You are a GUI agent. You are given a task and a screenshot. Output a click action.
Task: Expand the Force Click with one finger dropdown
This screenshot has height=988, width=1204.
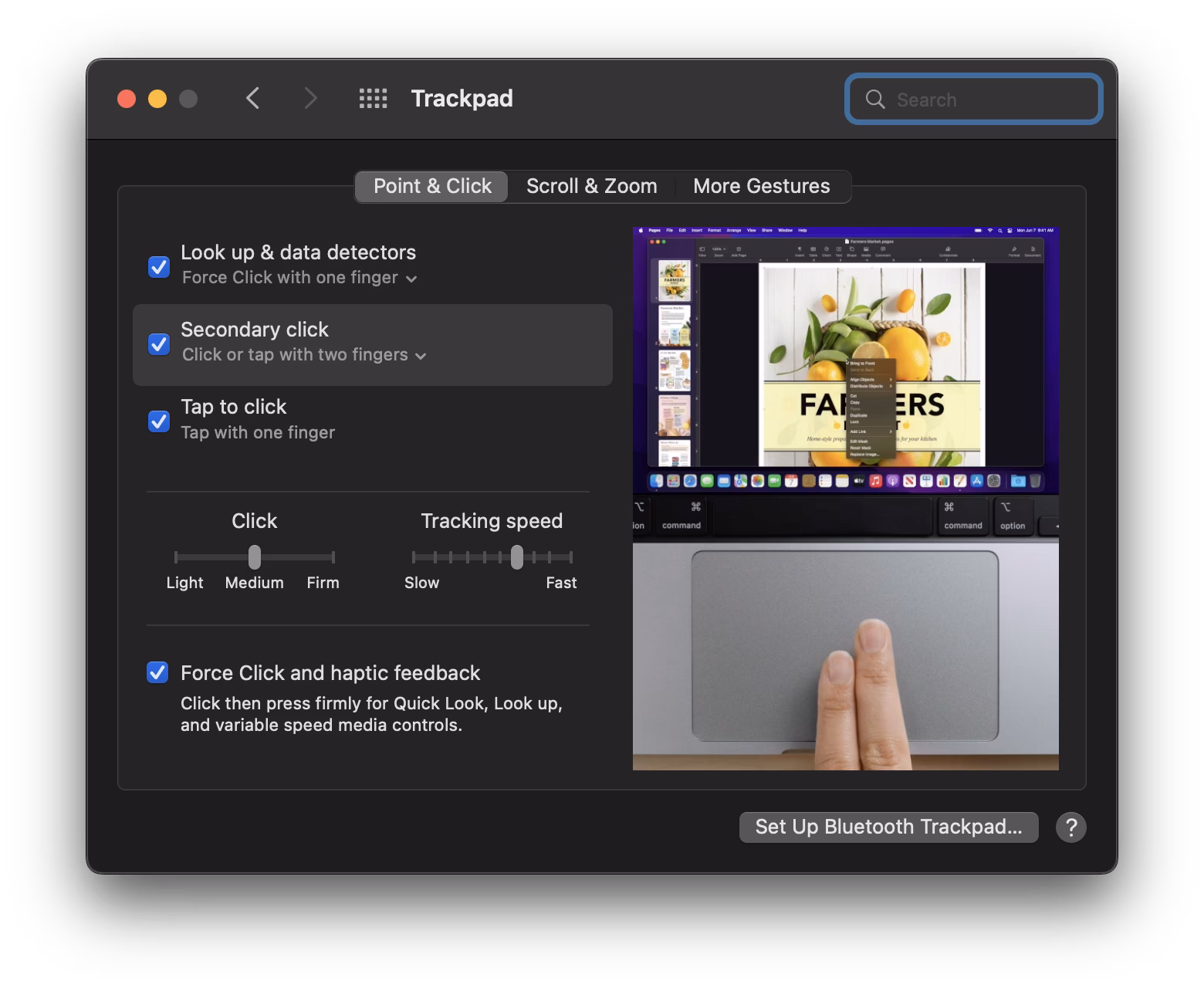pos(299,278)
